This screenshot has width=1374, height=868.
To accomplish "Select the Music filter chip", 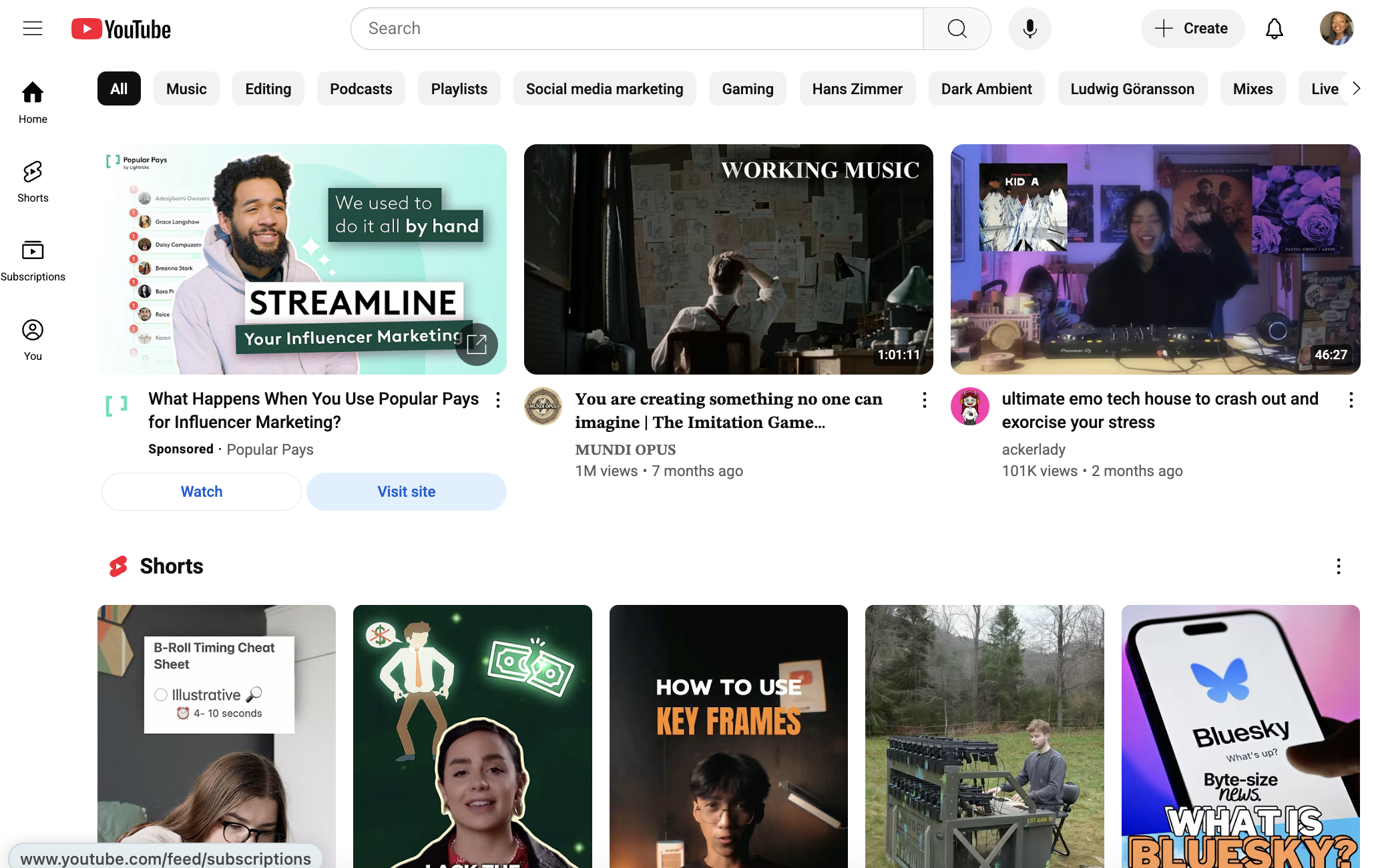I will coord(186,88).
